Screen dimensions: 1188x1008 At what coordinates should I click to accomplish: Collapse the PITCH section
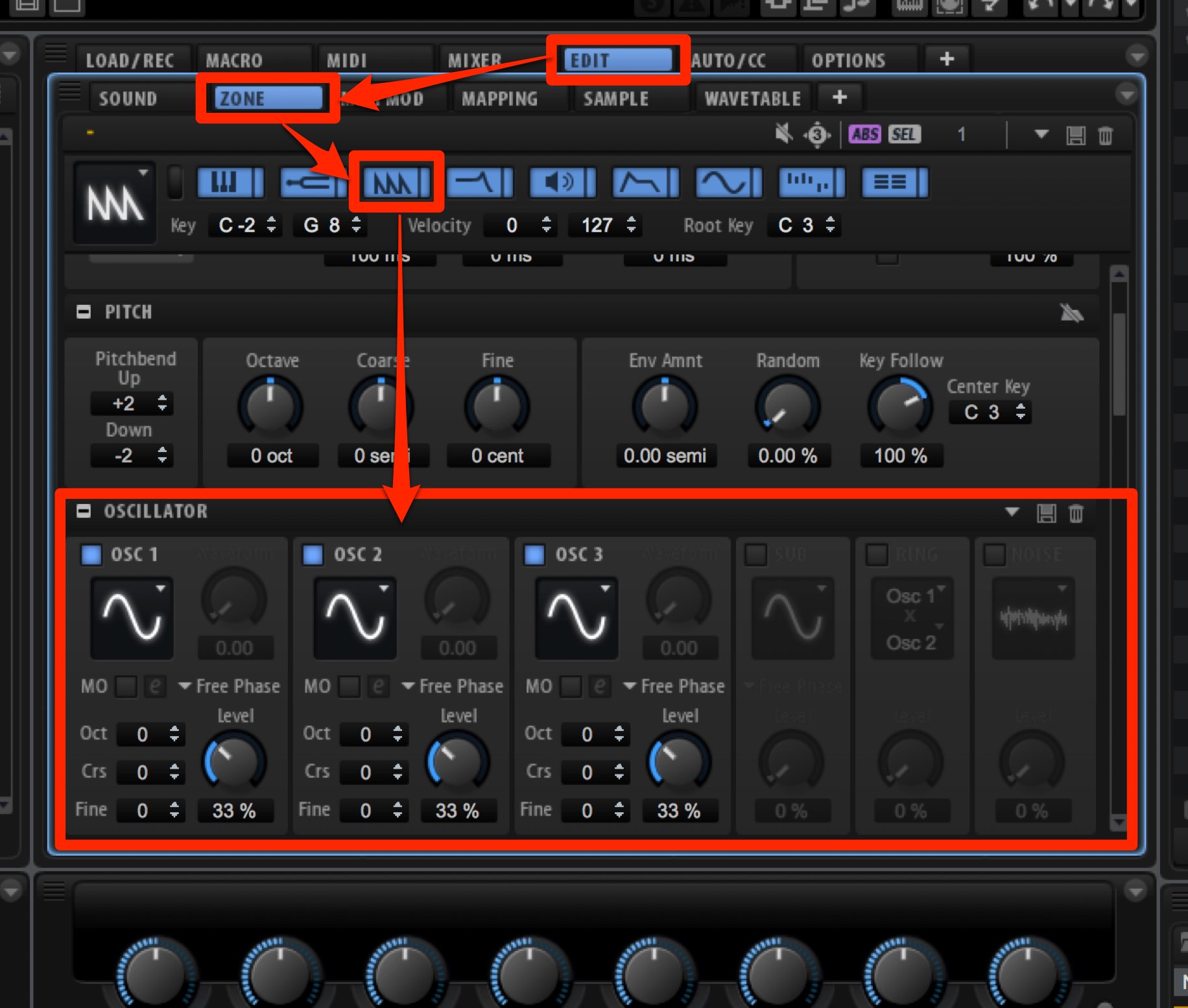tap(84, 312)
